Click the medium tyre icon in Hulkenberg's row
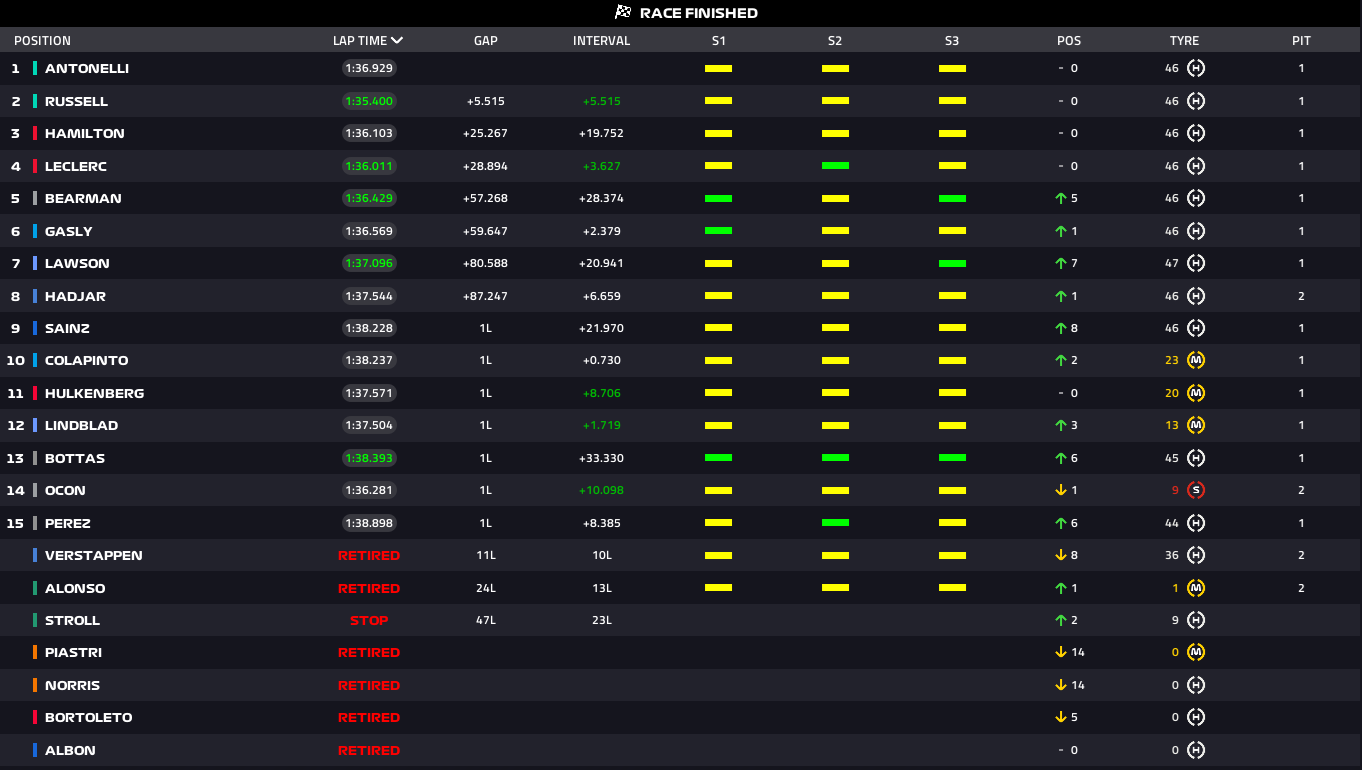The height and width of the screenshot is (770, 1362). (1195, 393)
